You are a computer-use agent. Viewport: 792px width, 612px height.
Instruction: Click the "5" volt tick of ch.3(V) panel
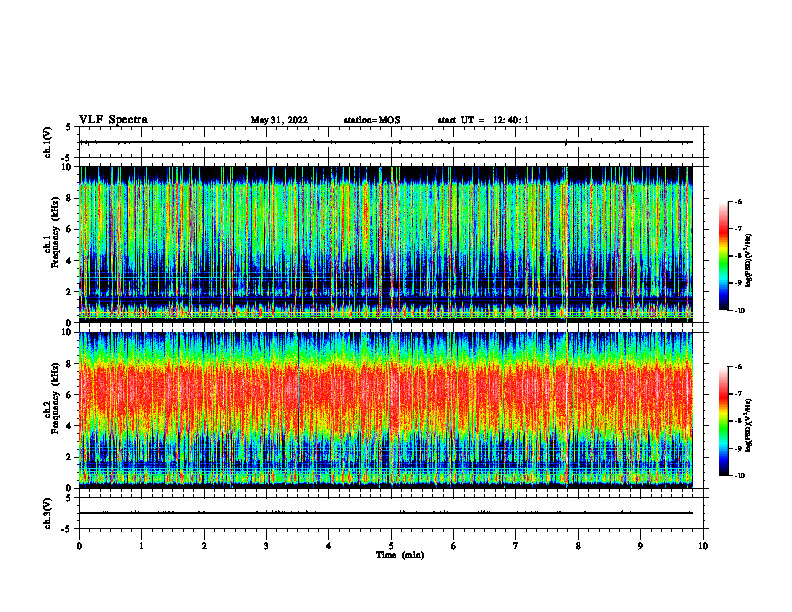coord(69,498)
